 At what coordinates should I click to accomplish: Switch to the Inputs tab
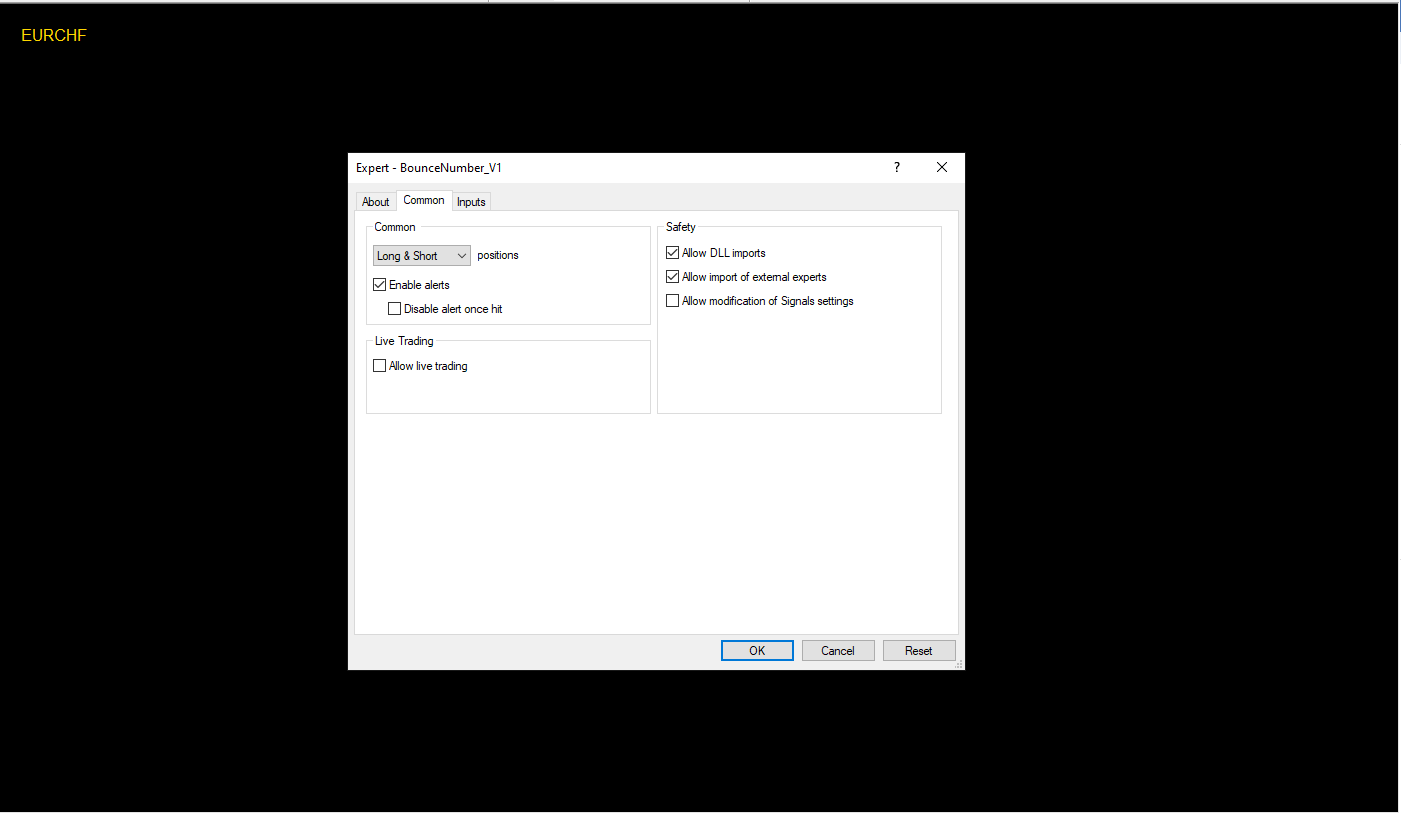[471, 202]
